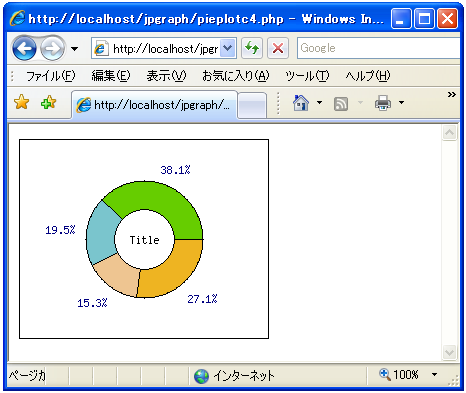Open the ヘルプ(H) menu
466x393 pixels.
(x=368, y=76)
